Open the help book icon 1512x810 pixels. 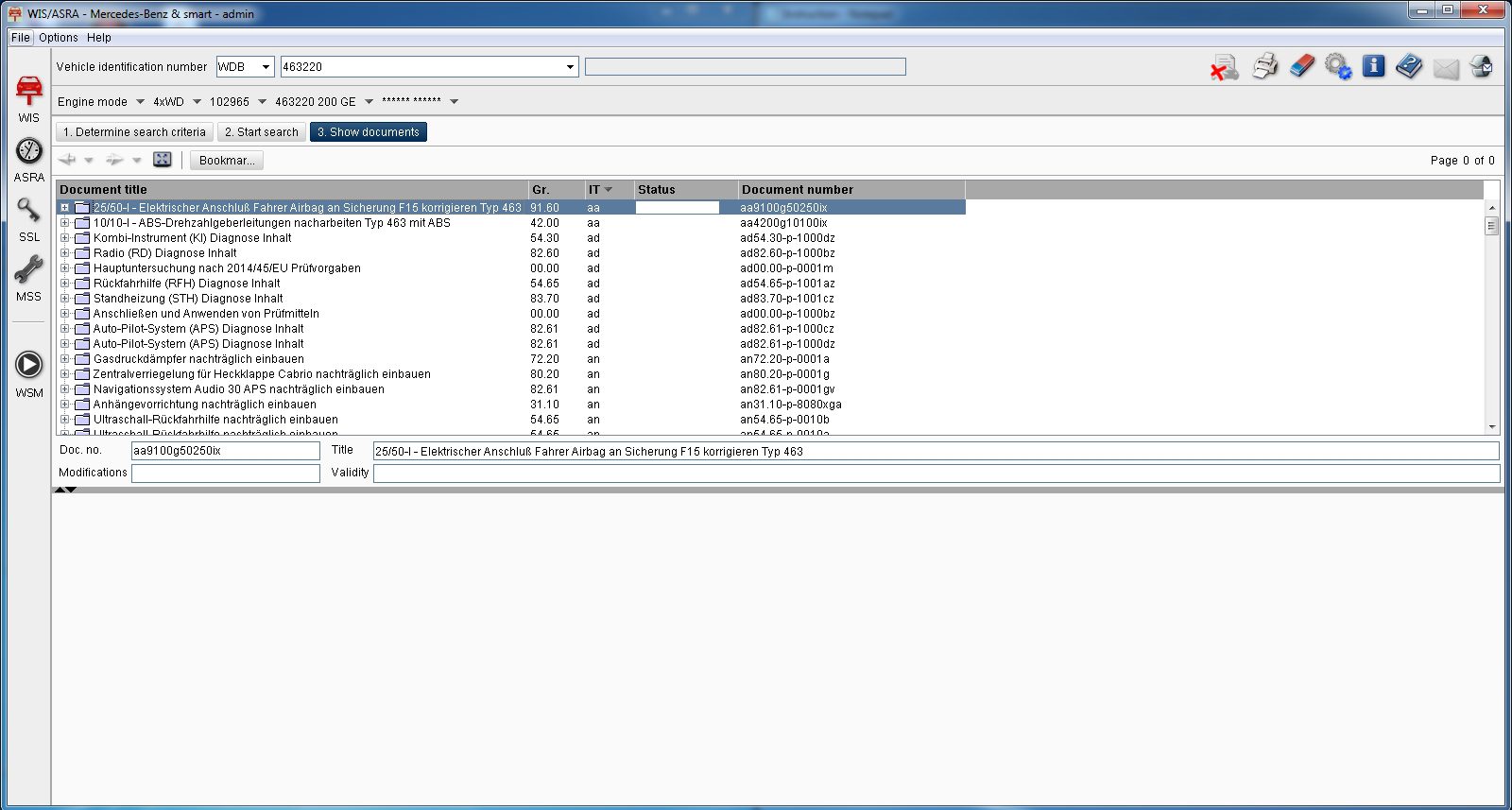tap(1409, 67)
